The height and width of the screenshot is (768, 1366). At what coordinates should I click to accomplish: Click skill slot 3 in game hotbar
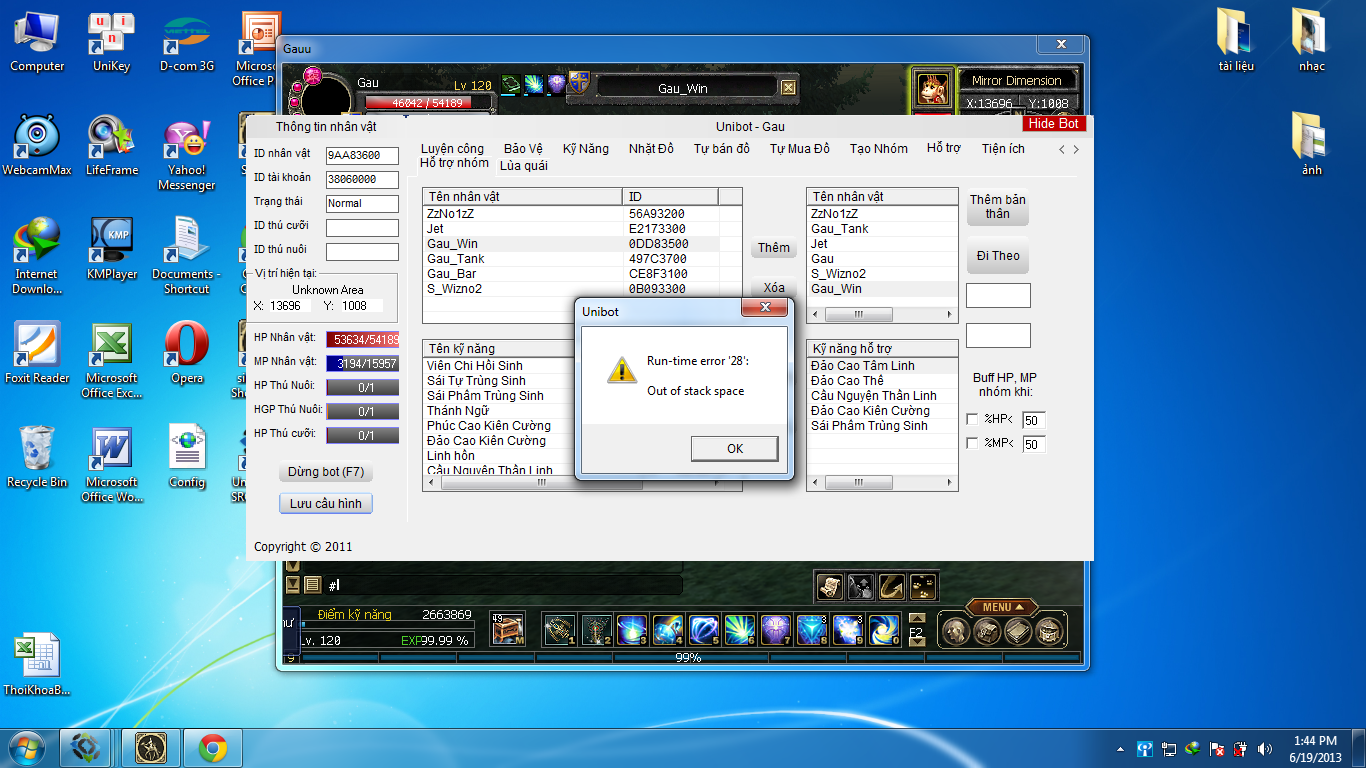coord(632,630)
